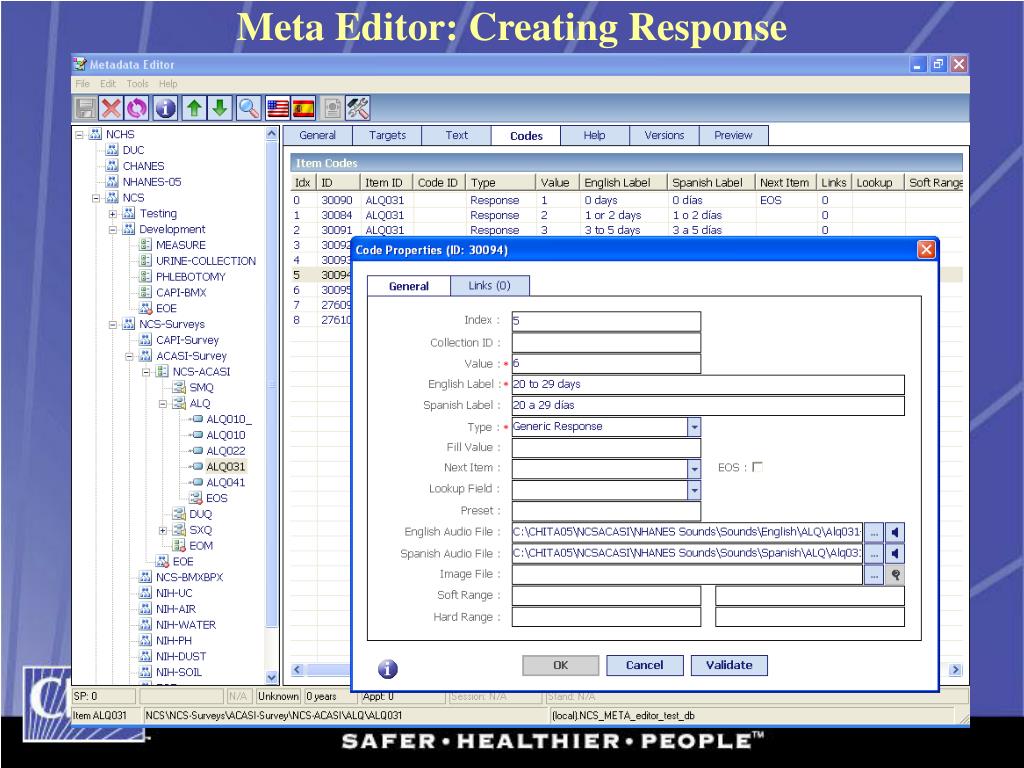Viewport: 1024px width, 768px height.
Task: Expand the SXQ tree node
Action: tap(163, 530)
